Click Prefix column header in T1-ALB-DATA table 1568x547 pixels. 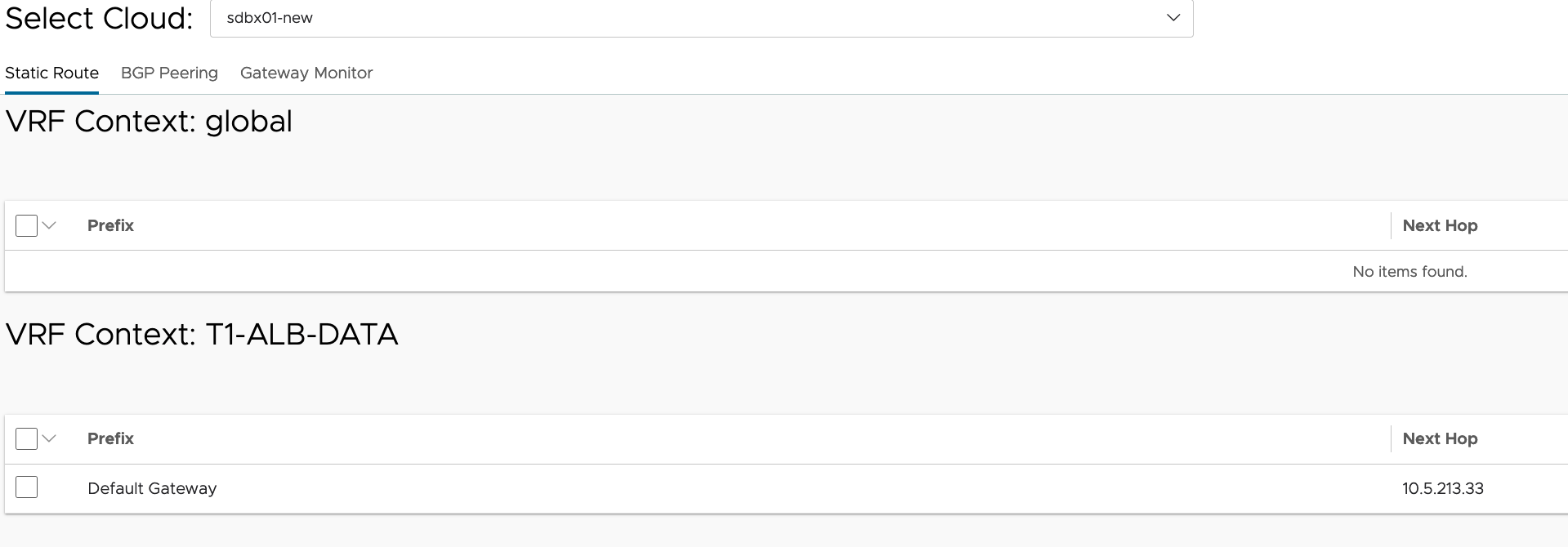pyautogui.click(x=110, y=438)
